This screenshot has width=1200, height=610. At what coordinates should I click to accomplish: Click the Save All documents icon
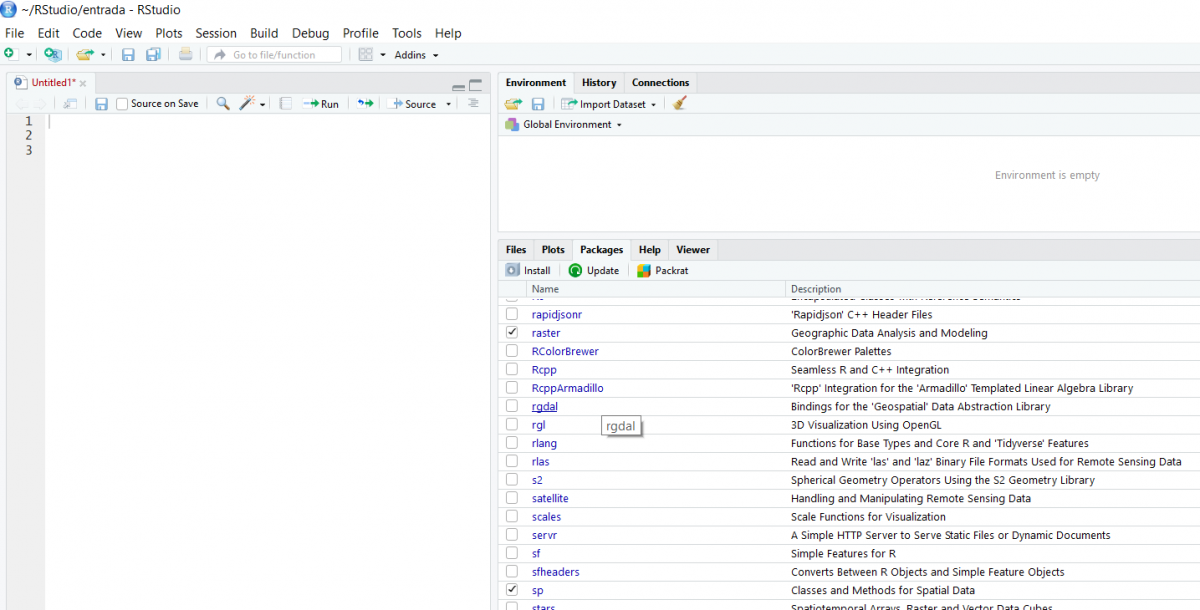pos(153,54)
